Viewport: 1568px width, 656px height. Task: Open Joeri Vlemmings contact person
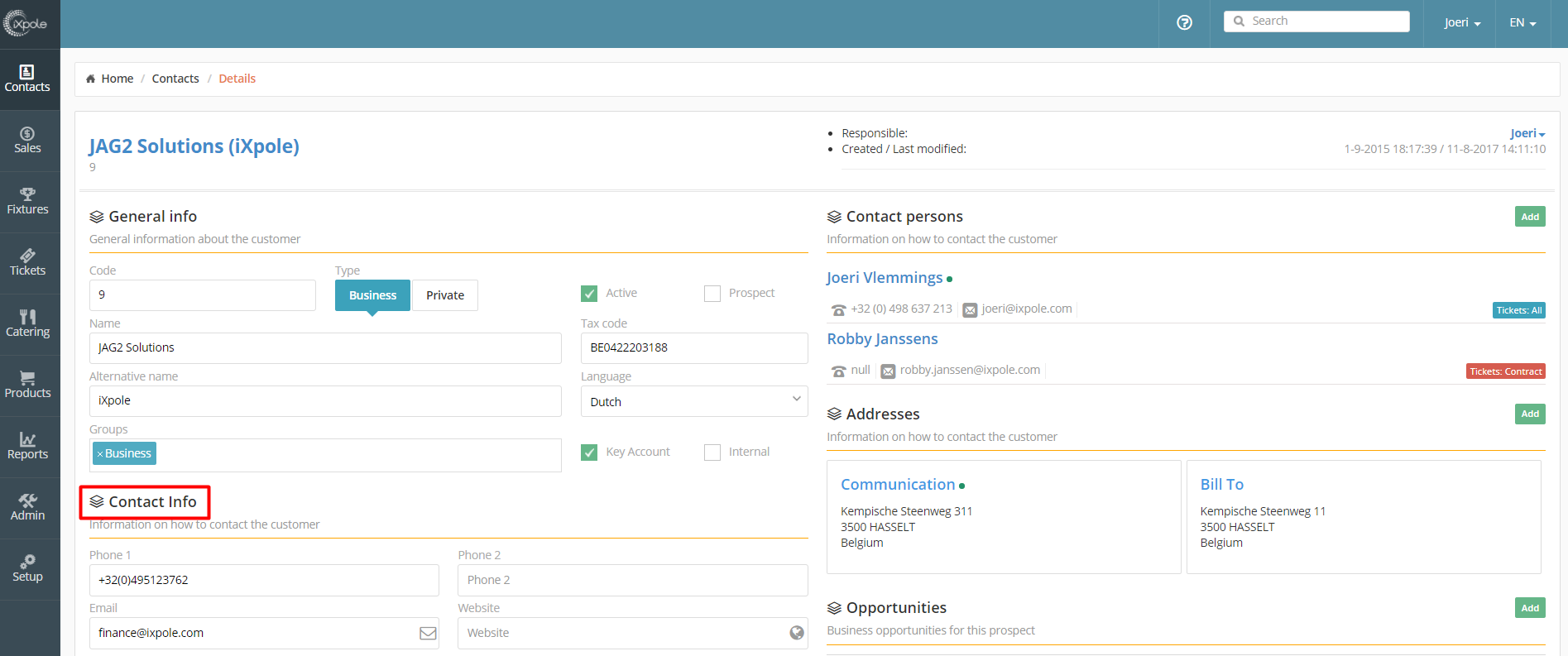tap(885, 278)
